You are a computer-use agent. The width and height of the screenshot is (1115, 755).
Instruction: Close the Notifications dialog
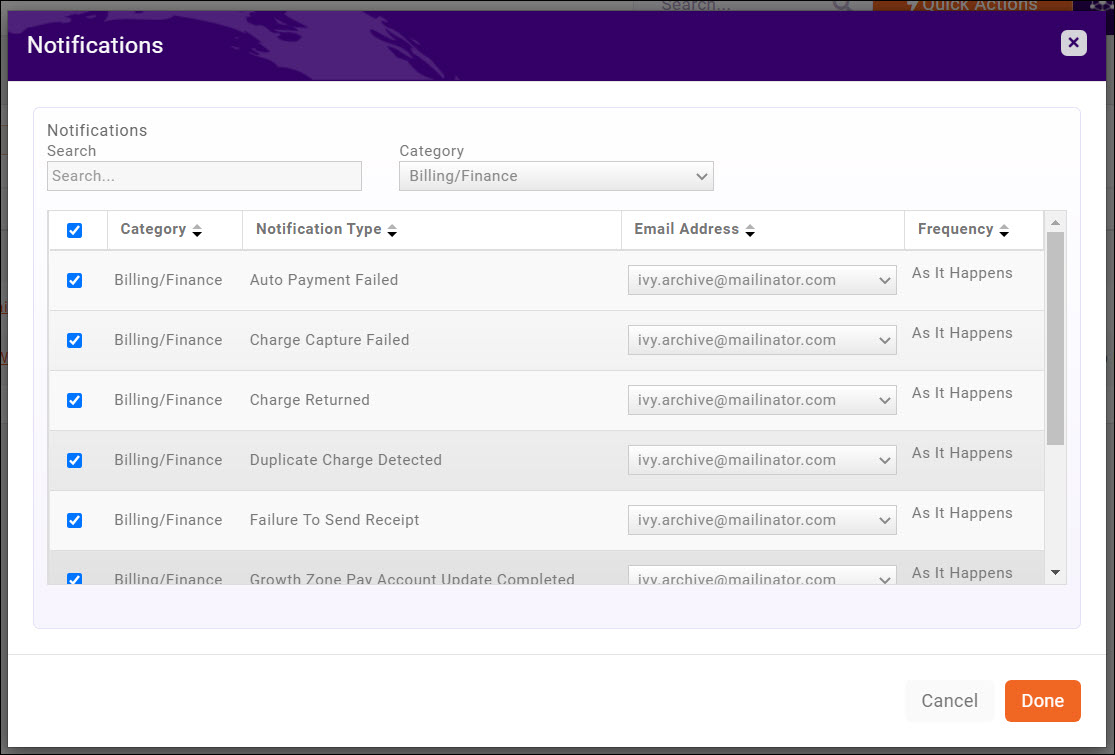click(x=1073, y=43)
